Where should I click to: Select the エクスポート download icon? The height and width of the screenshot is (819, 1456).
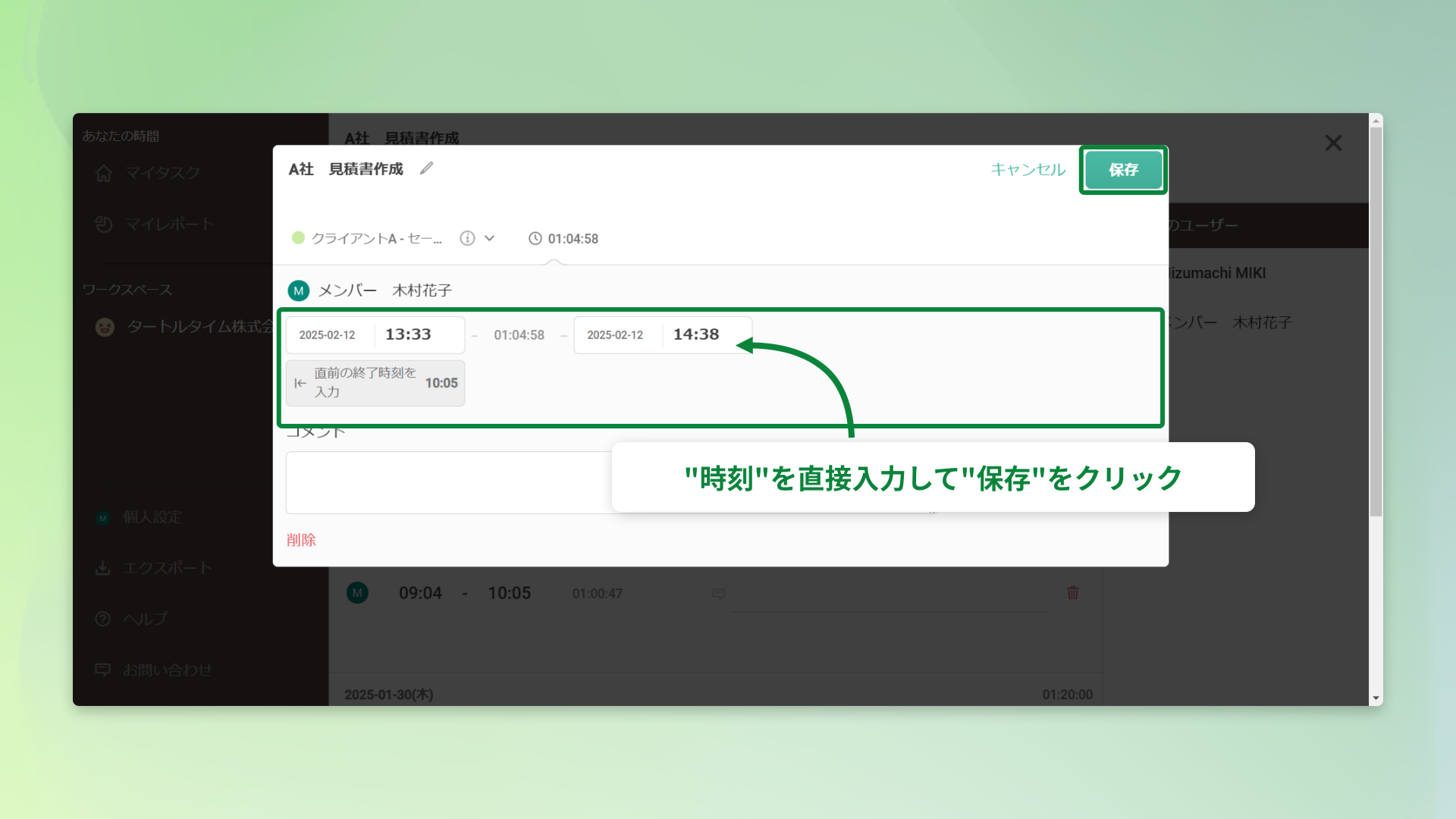[103, 567]
